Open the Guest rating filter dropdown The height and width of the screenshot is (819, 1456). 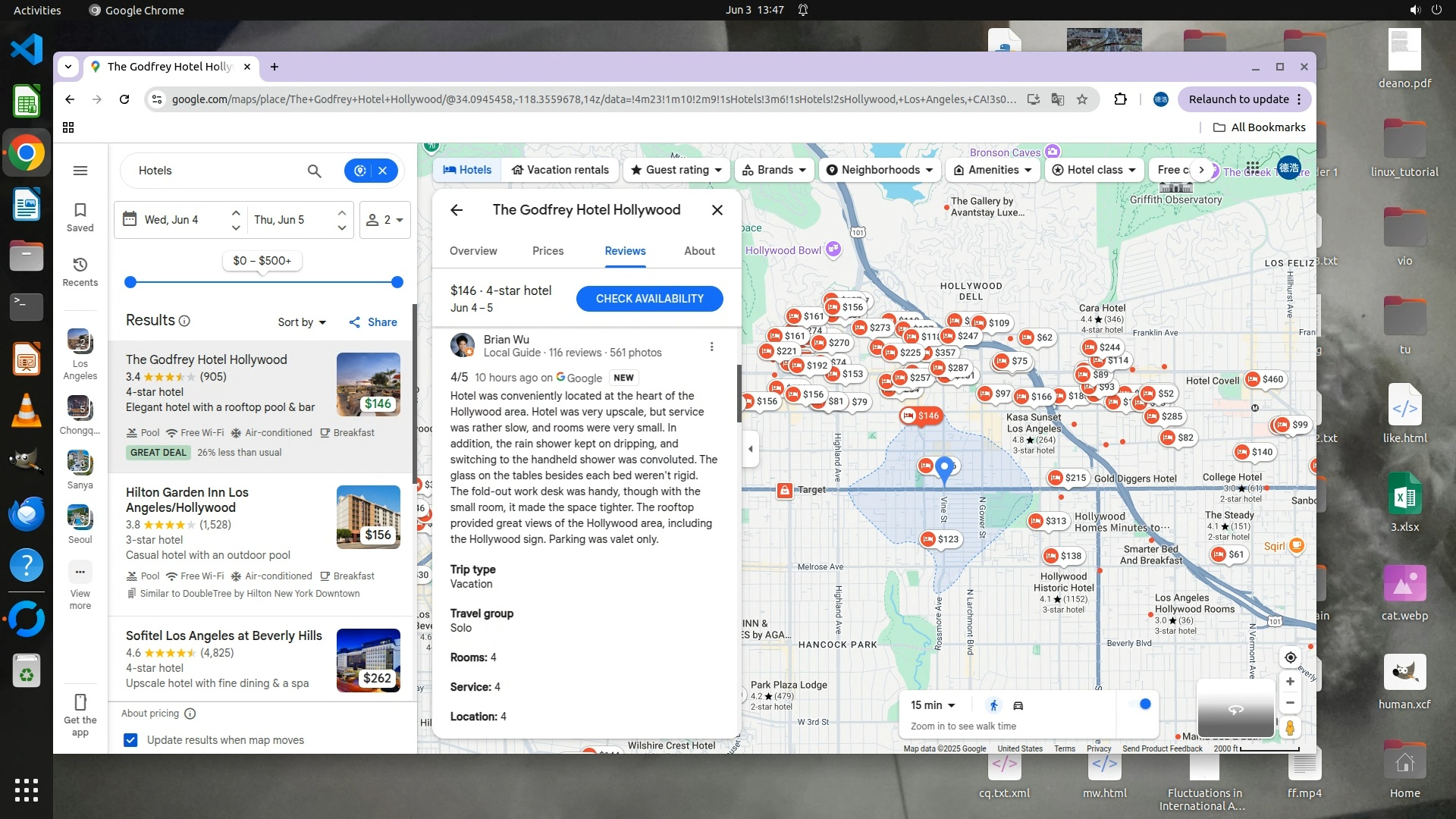[676, 170]
